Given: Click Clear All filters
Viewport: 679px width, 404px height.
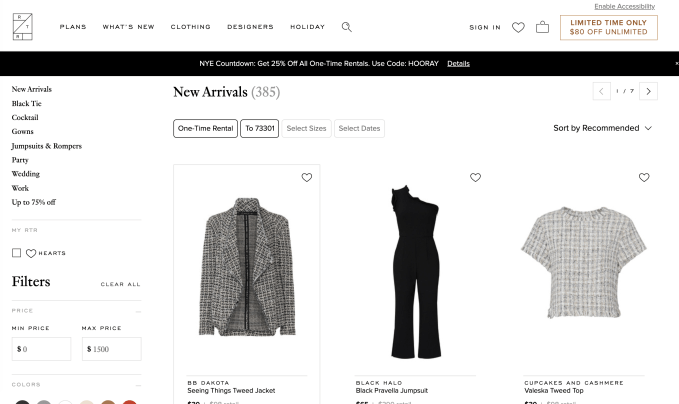Looking at the screenshot, I should coord(120,284).
